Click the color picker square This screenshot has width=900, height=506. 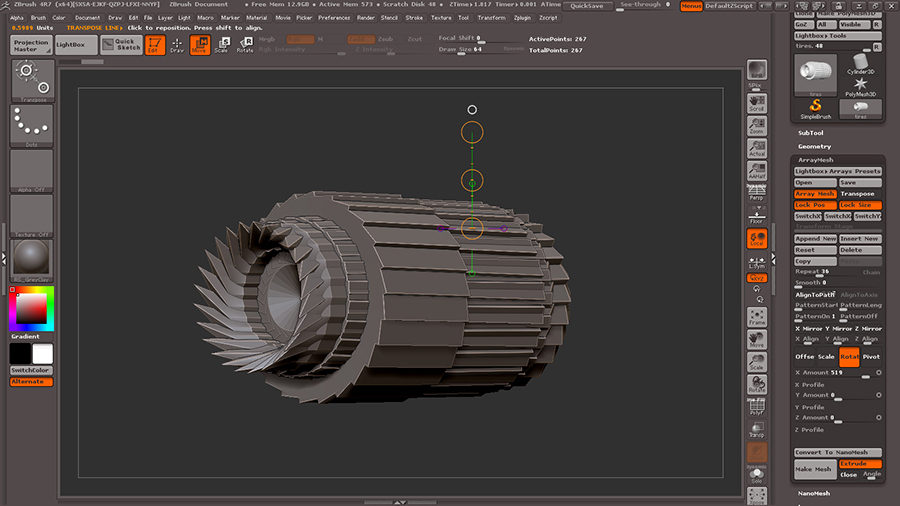[31, 309]
